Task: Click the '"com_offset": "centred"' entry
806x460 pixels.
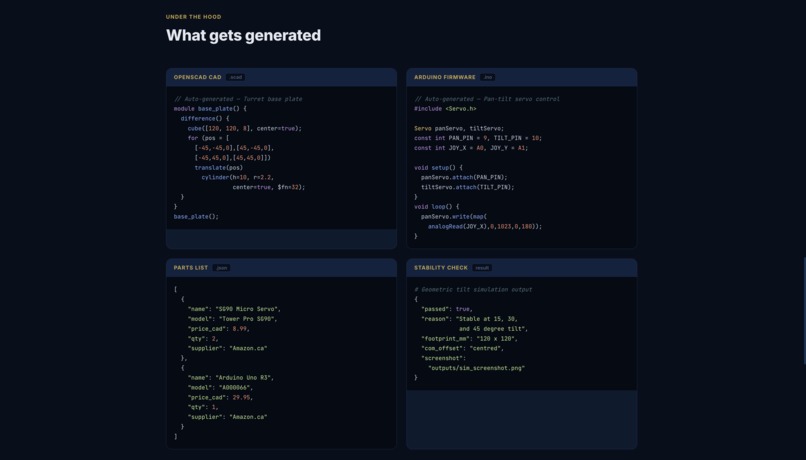Action: pyautogui.click(x=462, y=348)
